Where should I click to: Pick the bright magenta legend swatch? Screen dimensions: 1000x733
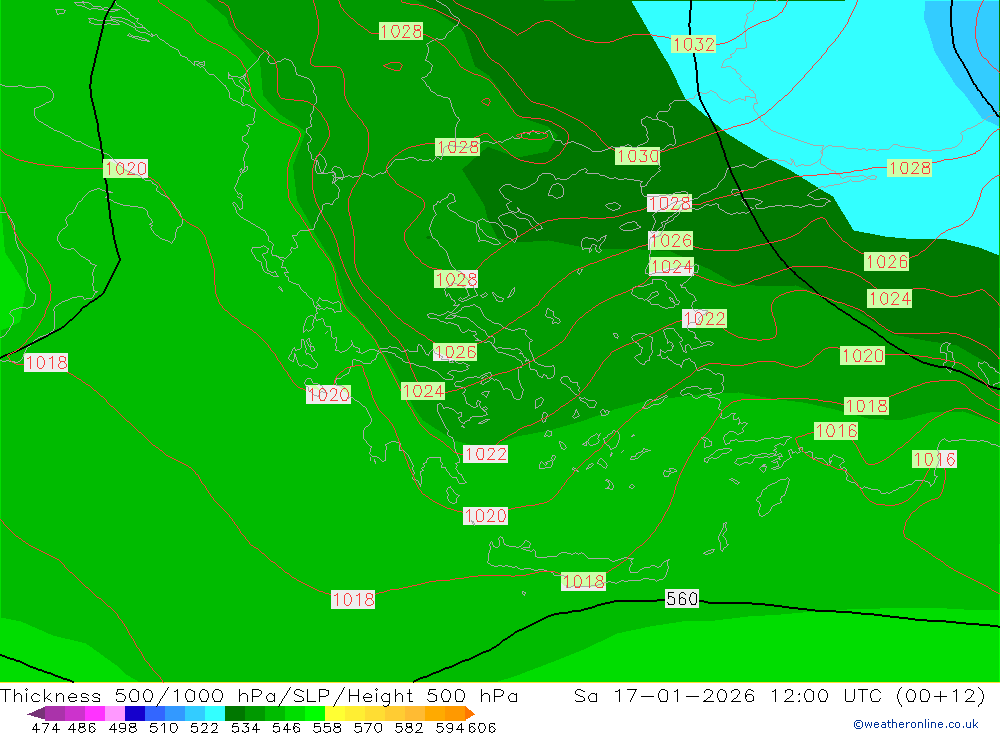(x=94, y=713)
